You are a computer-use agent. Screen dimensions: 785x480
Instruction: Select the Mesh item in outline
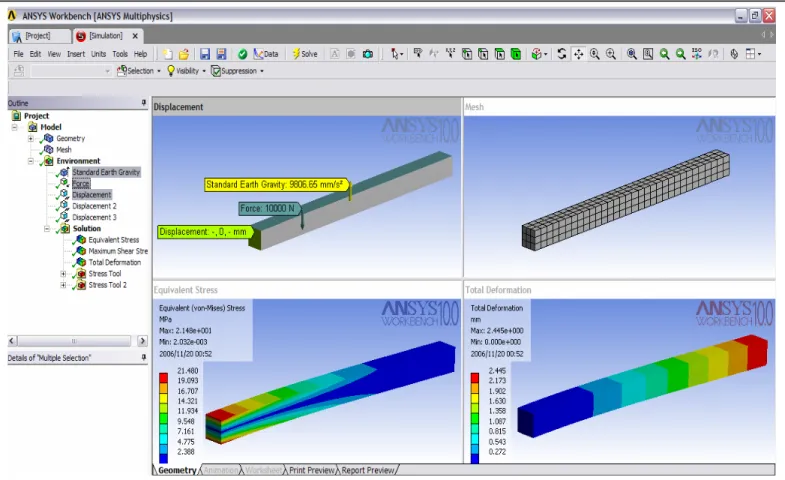coord(64,150)
